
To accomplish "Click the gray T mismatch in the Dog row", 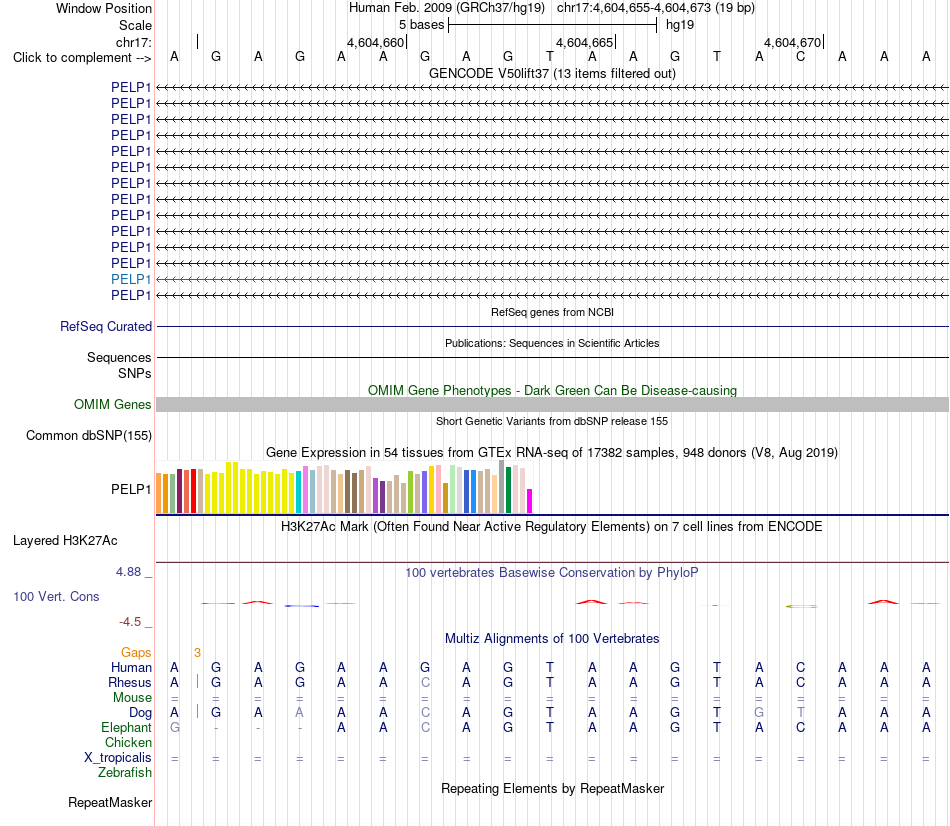I will (800, 713).
